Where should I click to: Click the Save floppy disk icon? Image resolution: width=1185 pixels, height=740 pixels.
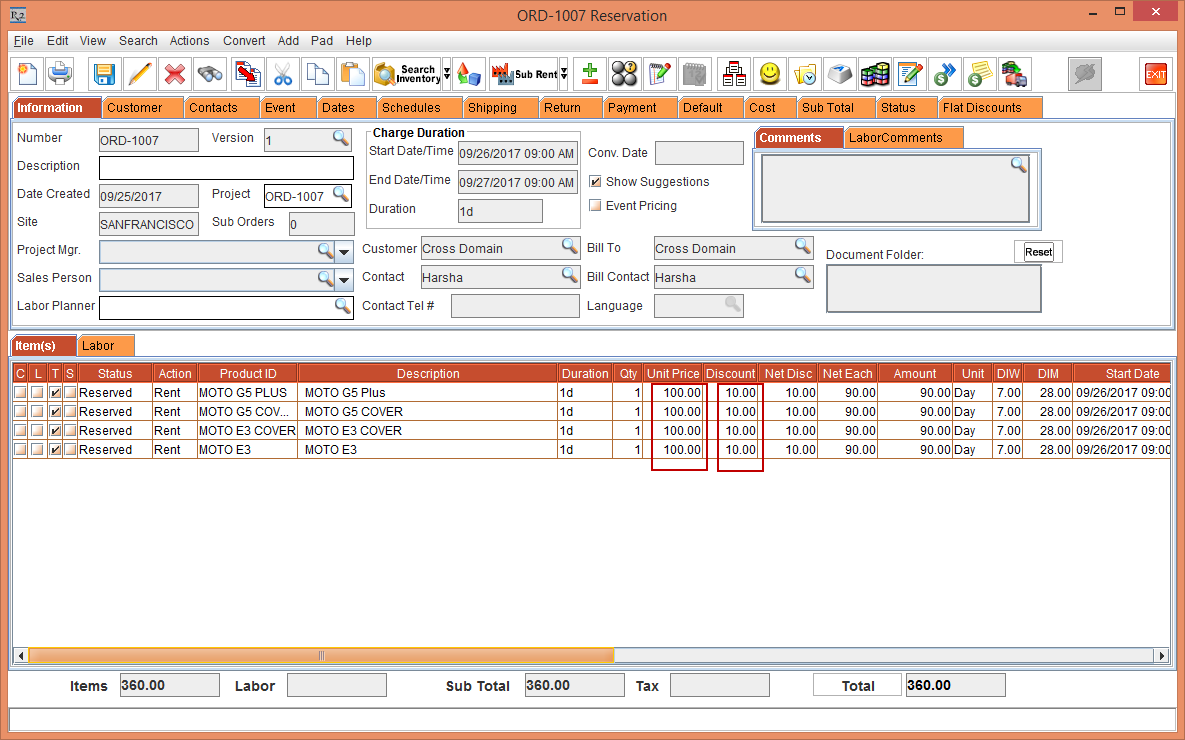(104, 74)
